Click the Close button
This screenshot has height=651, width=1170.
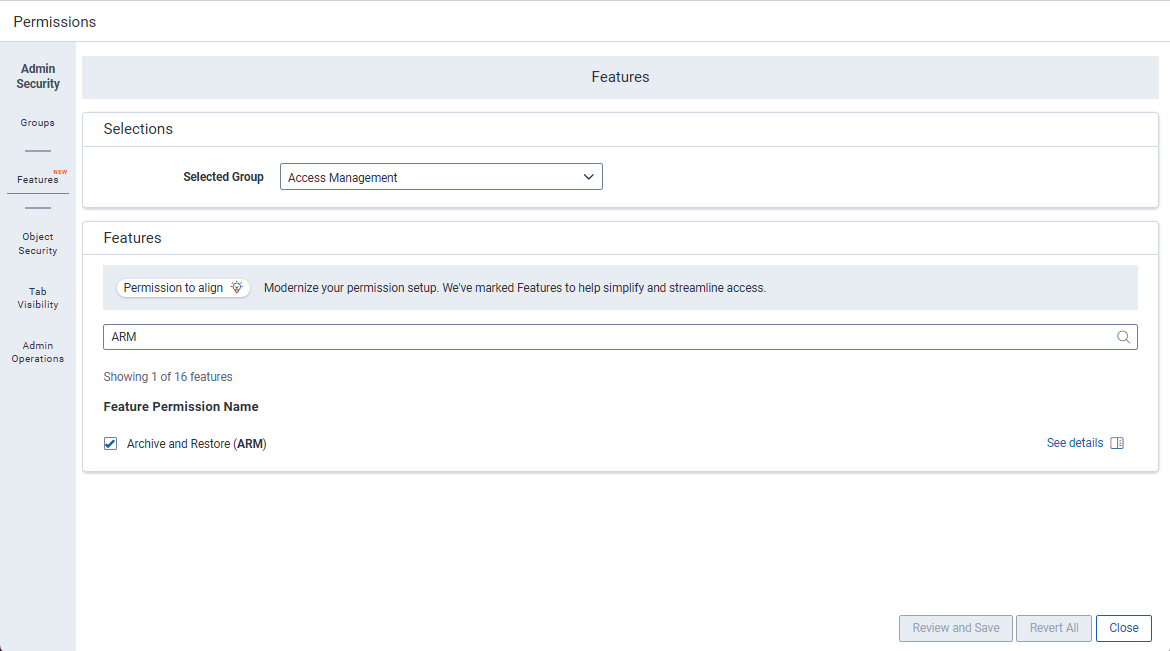tap(1123, 628)
